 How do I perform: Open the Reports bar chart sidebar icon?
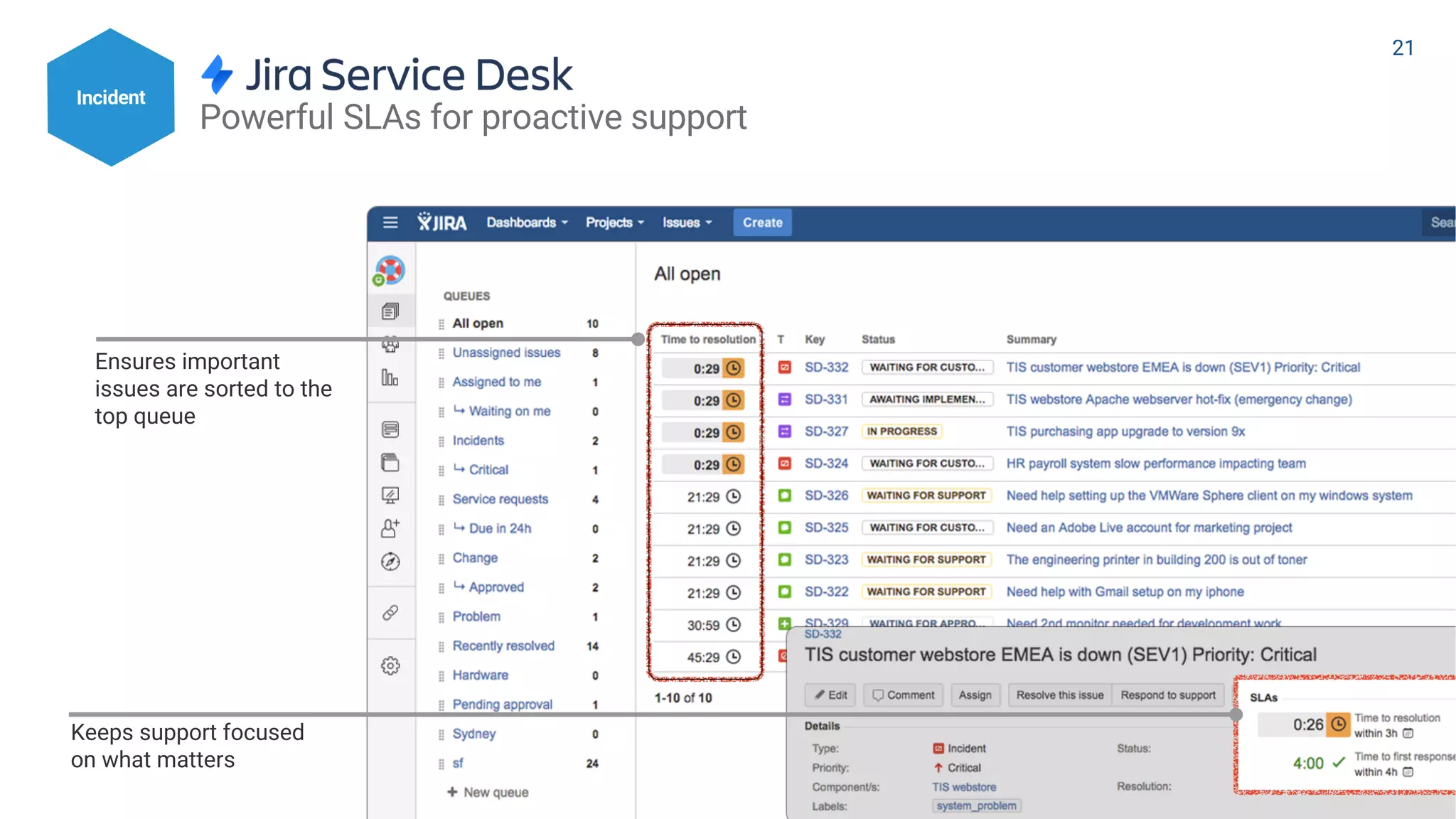390,377
